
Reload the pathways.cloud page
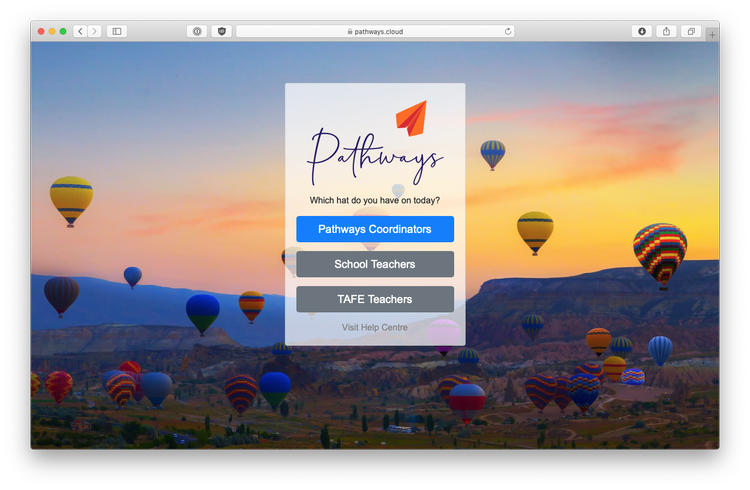pos(508,32)
